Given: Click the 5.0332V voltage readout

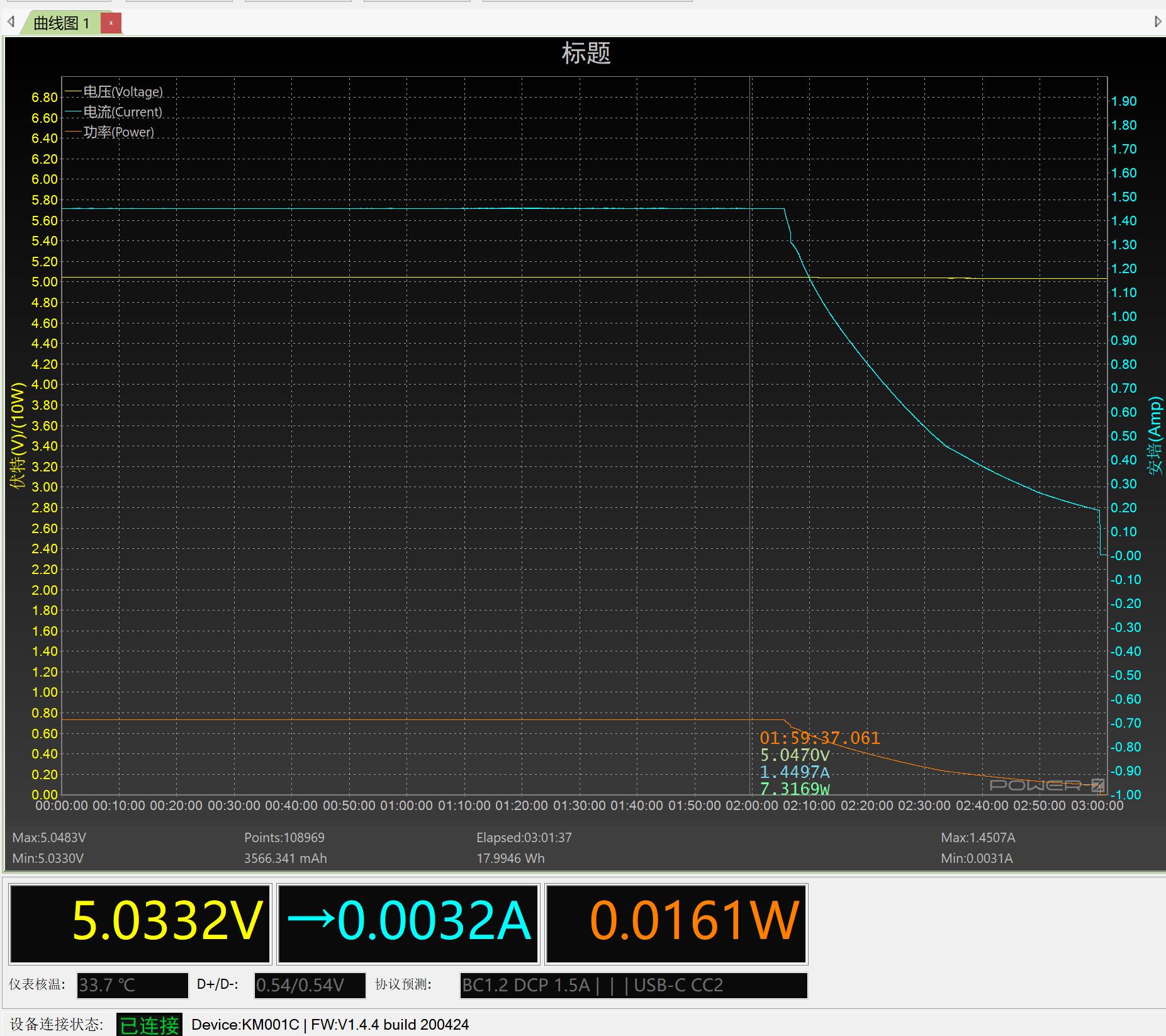Looking at the screenshot, I should (x=167, y=921).
